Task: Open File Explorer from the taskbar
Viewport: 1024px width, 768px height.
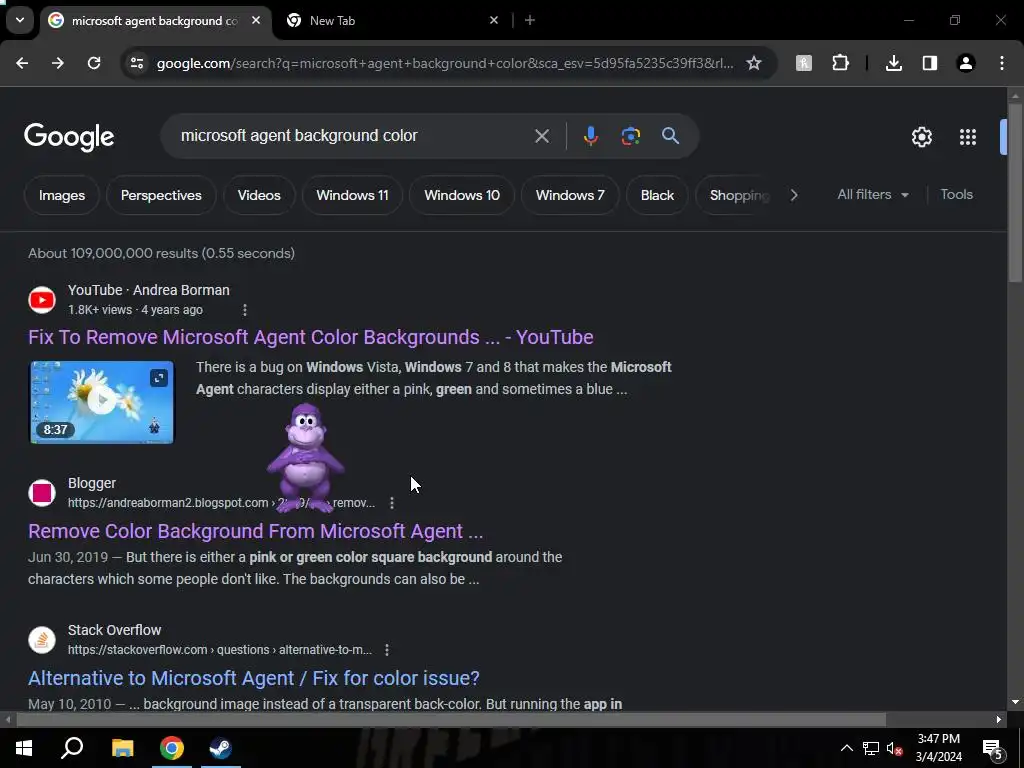Action: tap(122, 748)
